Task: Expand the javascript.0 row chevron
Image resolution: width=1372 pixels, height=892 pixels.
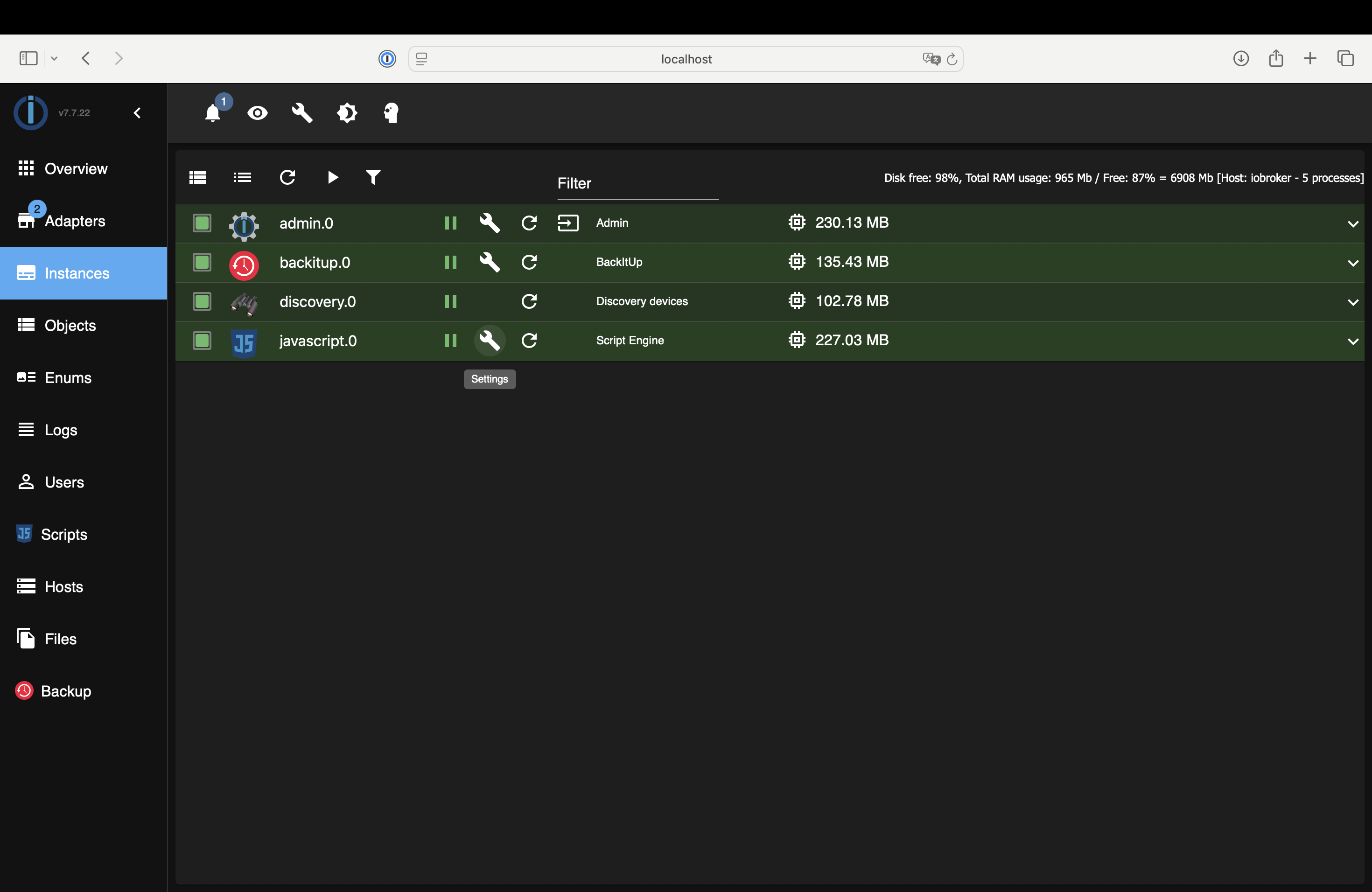Action: click(1352, 341)
